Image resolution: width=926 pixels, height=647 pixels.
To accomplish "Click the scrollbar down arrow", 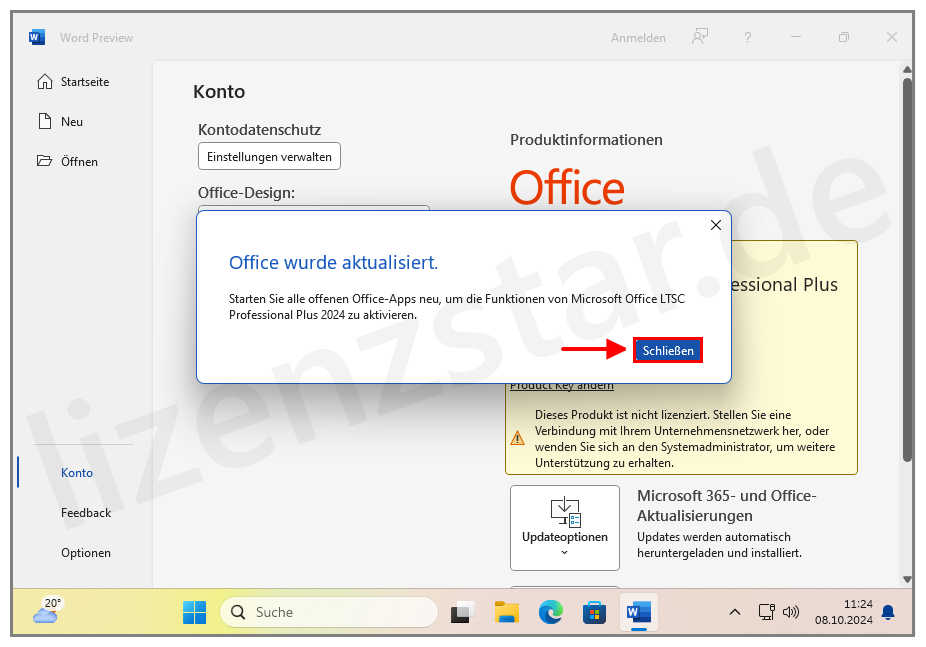I will (907, 580).
